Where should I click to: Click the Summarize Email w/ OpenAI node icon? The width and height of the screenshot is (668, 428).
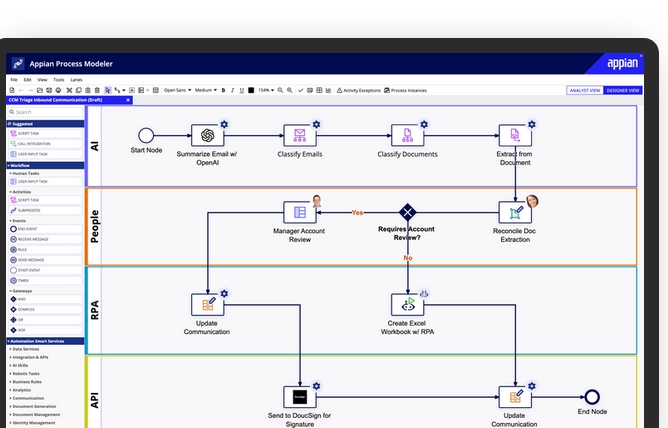tap(207, 135)
